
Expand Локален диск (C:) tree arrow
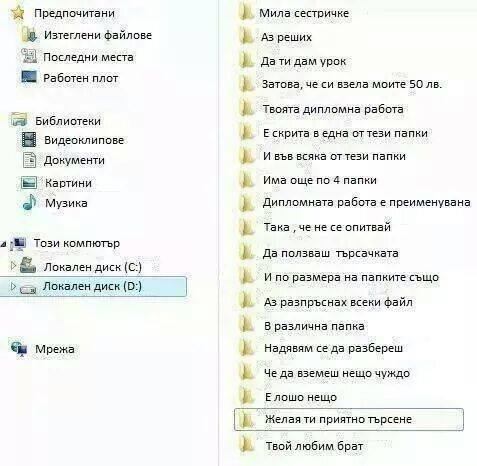(13, 265)
